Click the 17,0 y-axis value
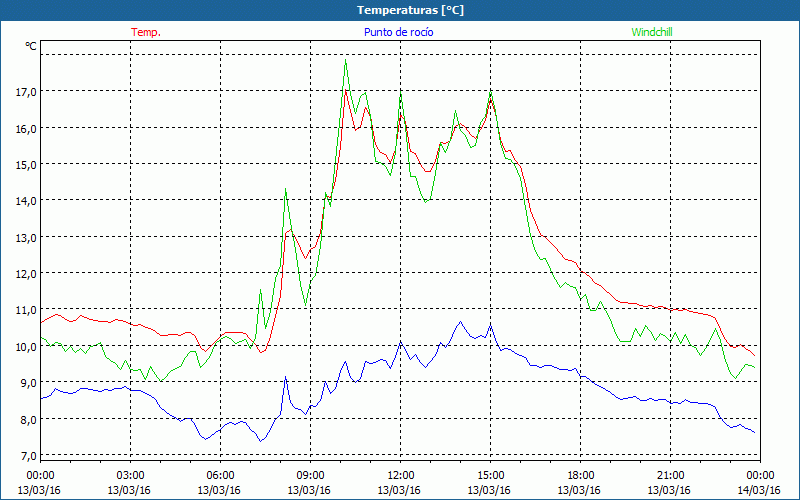Screen dimensions: 800x500 click(x=27, y=92)
